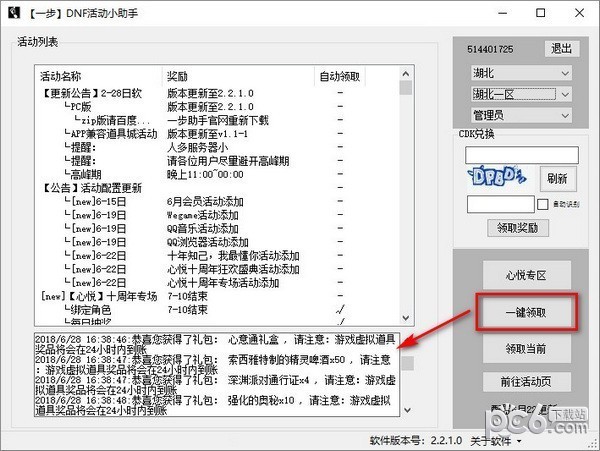Click activity list scroll down arrow
This screenshot has width=600, height=451.
[x=406, y=318]
